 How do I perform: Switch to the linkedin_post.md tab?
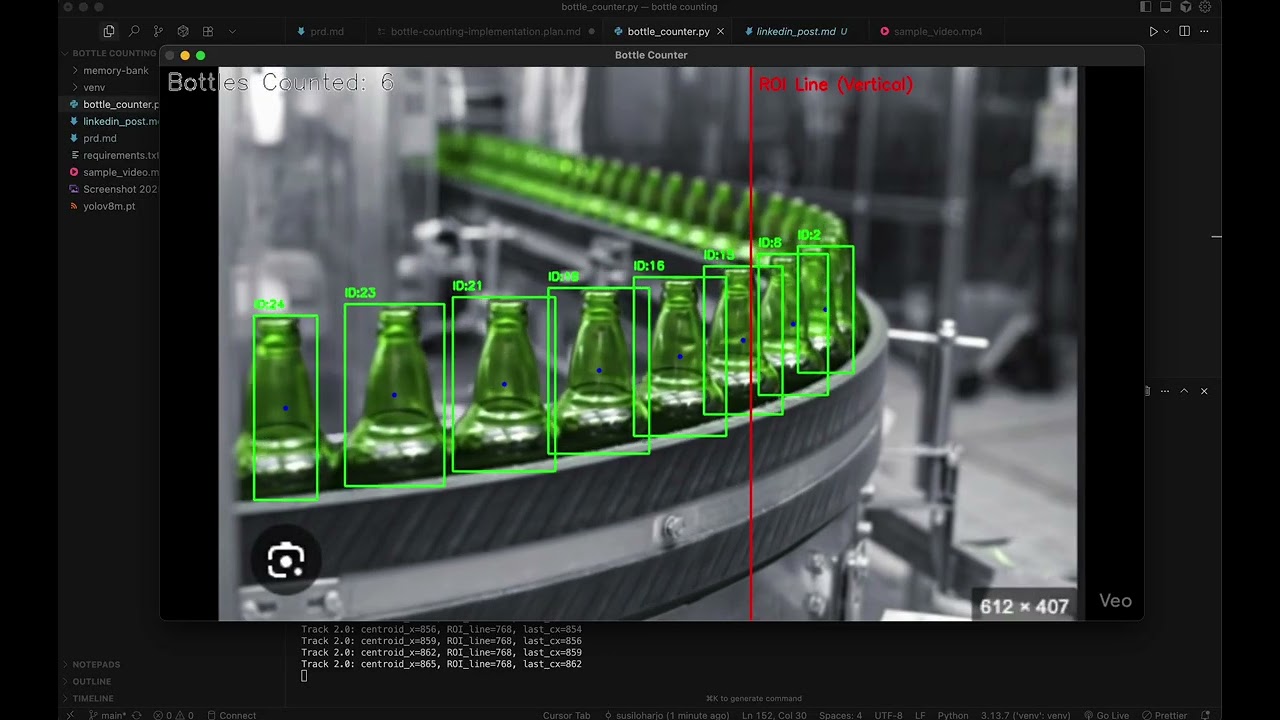(801, 31)
